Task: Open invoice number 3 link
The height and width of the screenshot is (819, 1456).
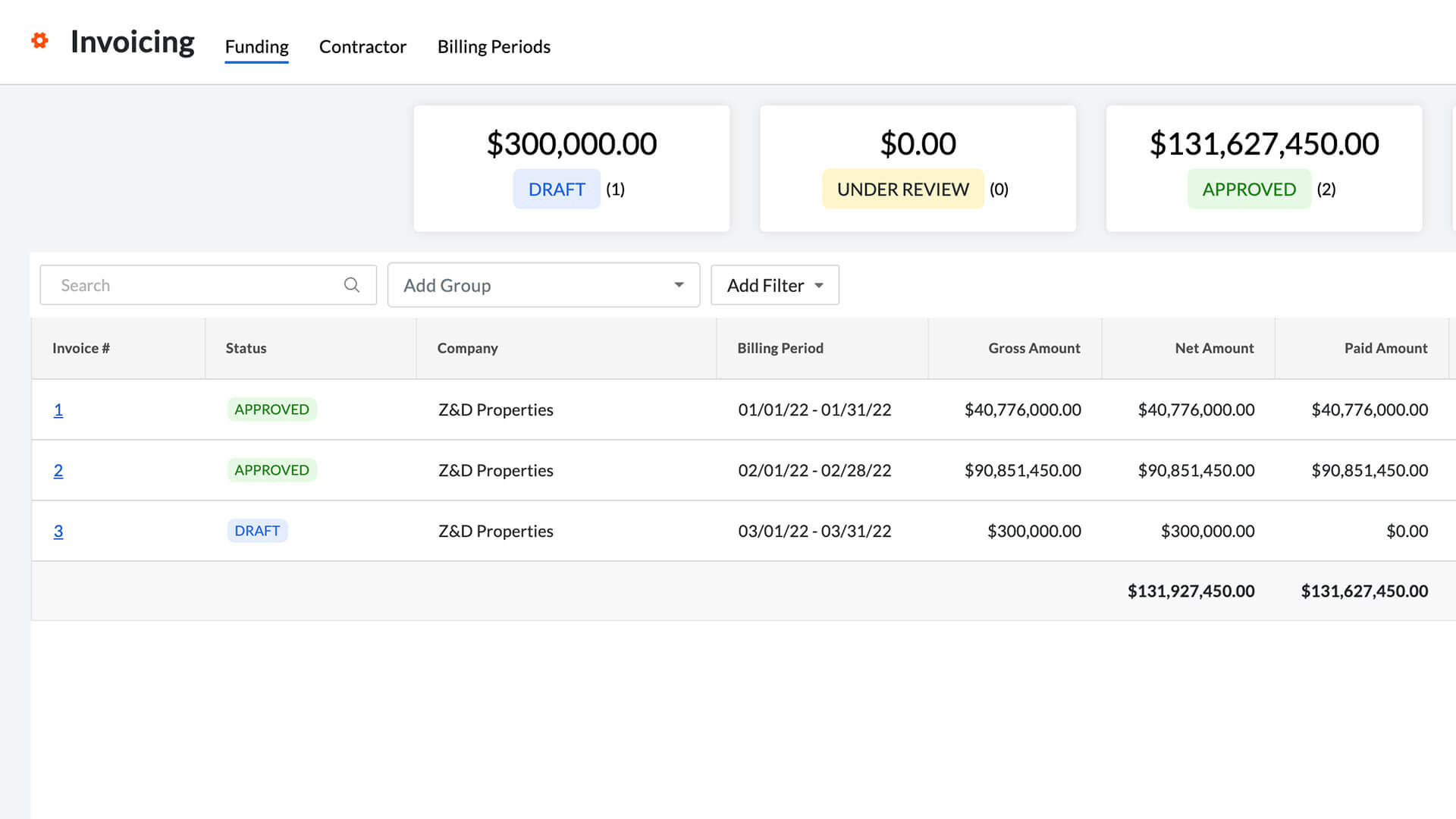Action: tap(58, 532)
